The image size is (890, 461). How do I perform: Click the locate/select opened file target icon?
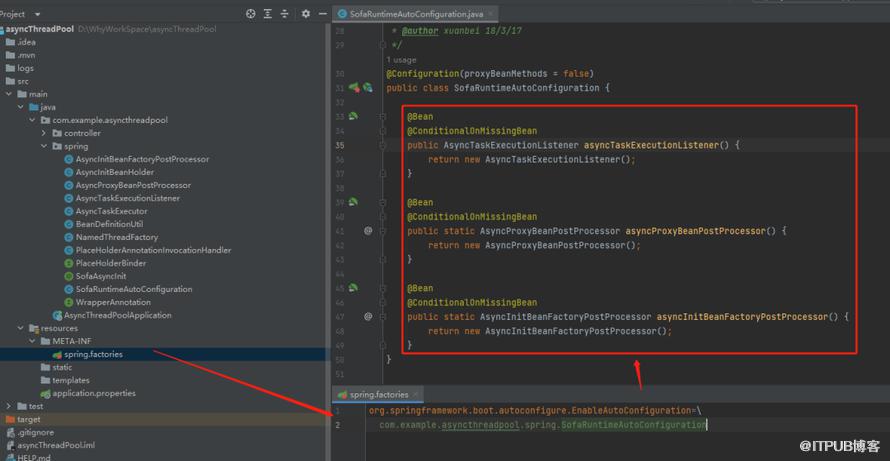point(251,14)
